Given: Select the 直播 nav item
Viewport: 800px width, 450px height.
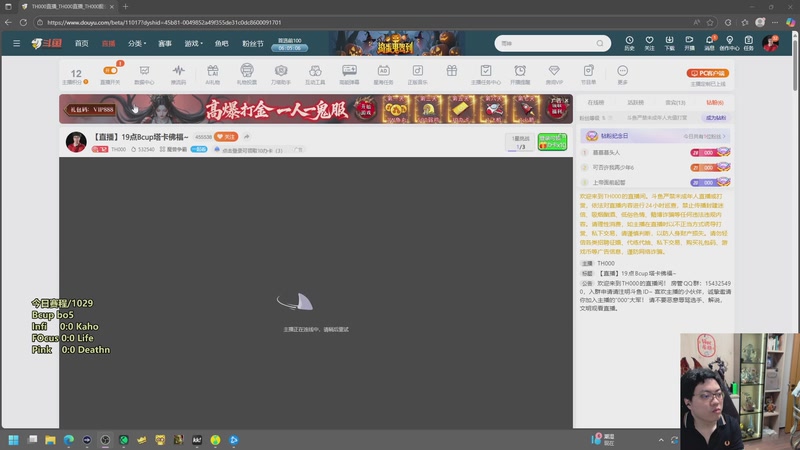Looking at the screenshot, I should (108, 43).
